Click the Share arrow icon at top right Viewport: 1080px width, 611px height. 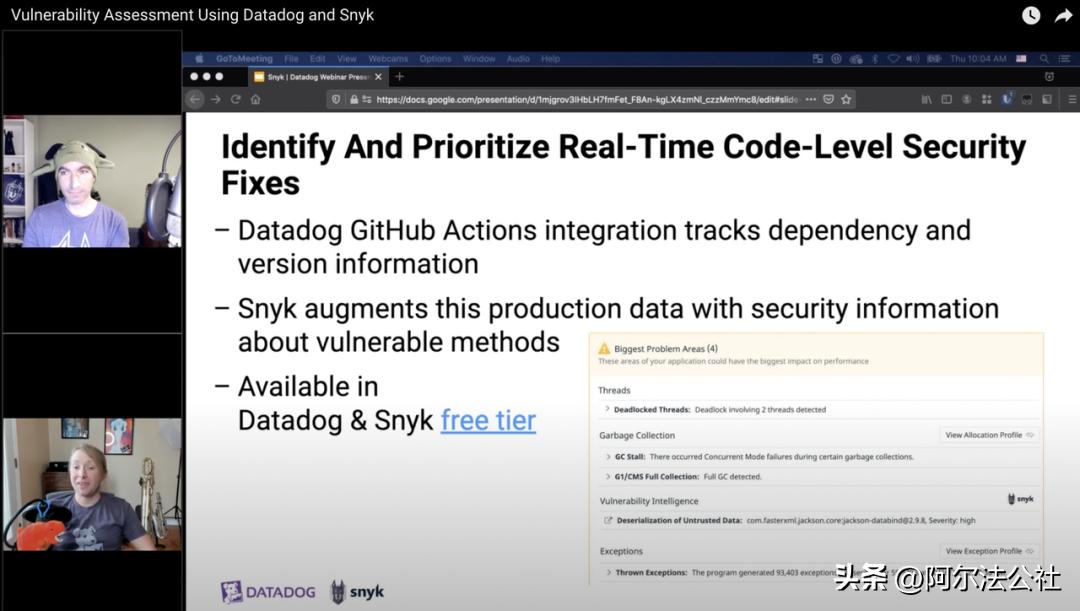coord(1063,15)
